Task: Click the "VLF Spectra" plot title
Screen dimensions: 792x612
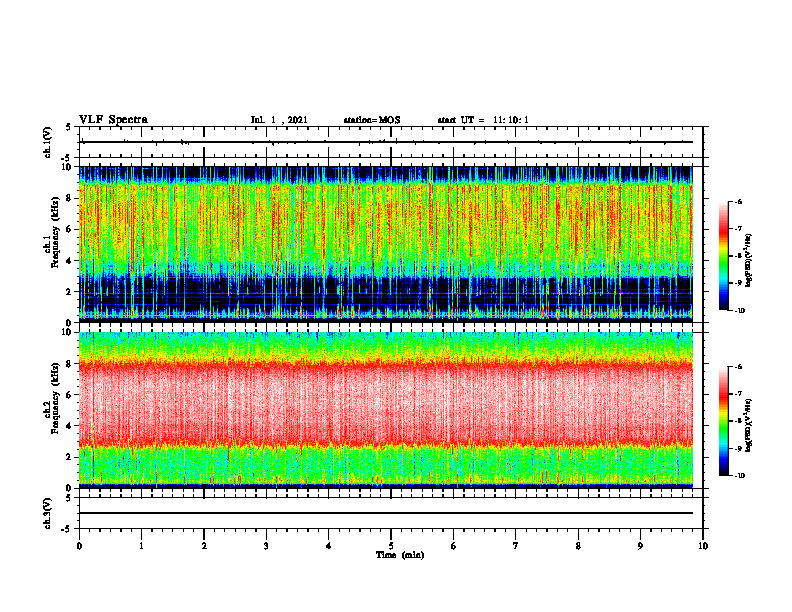Action: (x=113, y=120)
